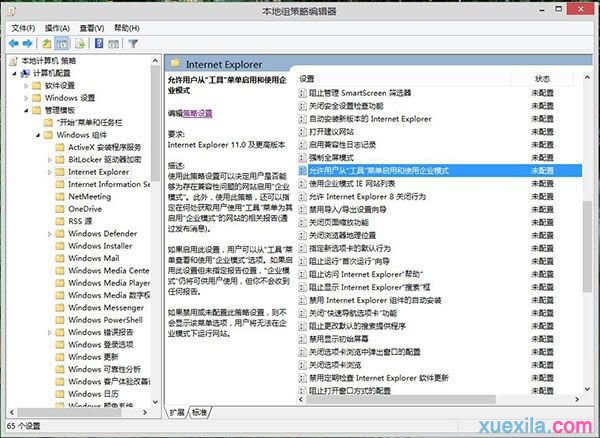The width and height of the screenshot is (600, 438).
Task: Open the 操作(A) menu
Action: (x=57, y=28)
